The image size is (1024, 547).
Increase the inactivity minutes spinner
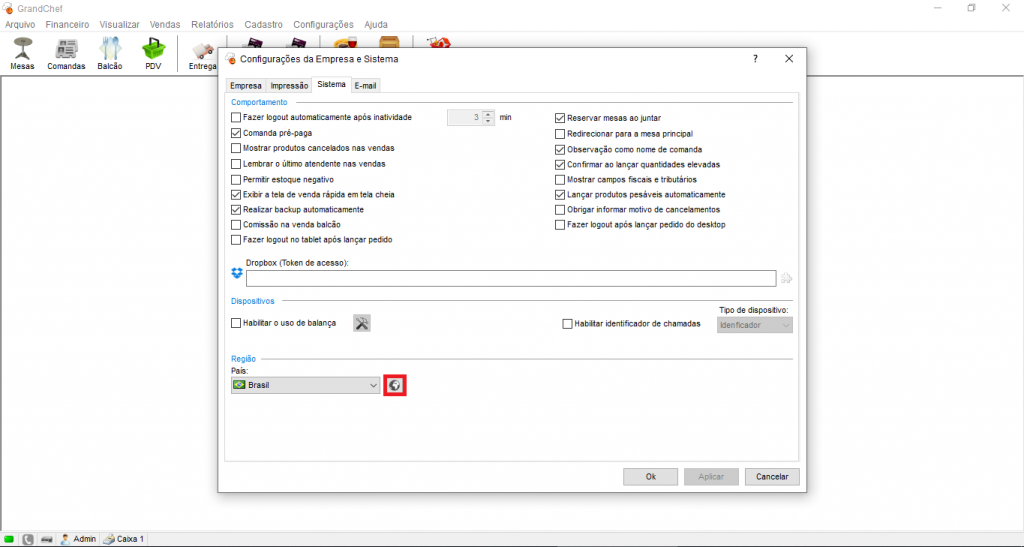488,114
